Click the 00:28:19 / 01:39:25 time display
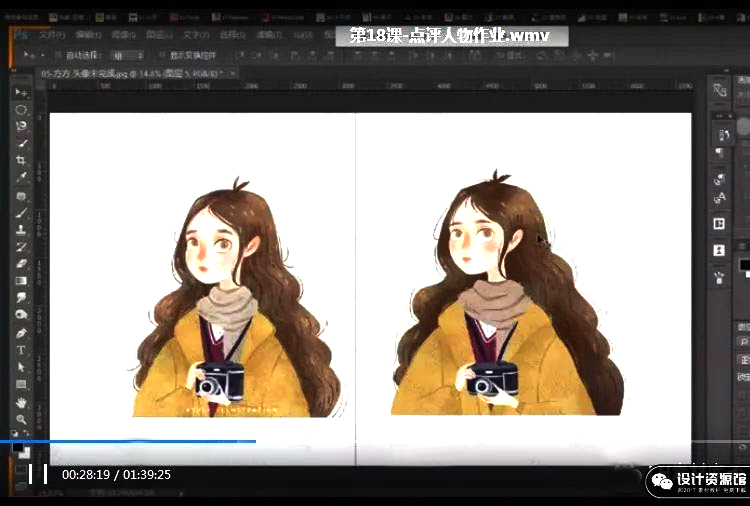The image size is (750, 506). point(116,474)
